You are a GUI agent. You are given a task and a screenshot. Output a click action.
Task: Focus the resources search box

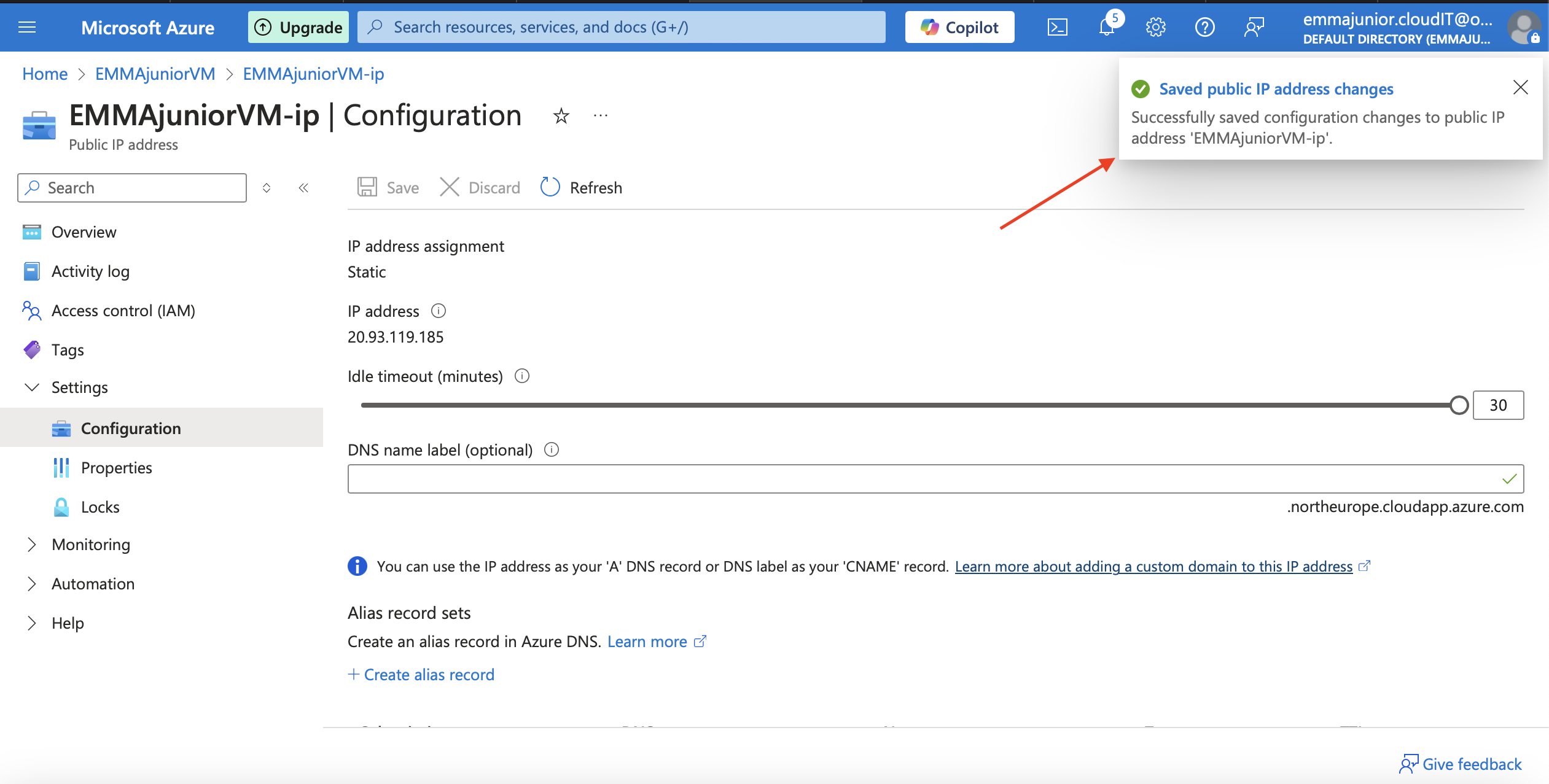622,27
